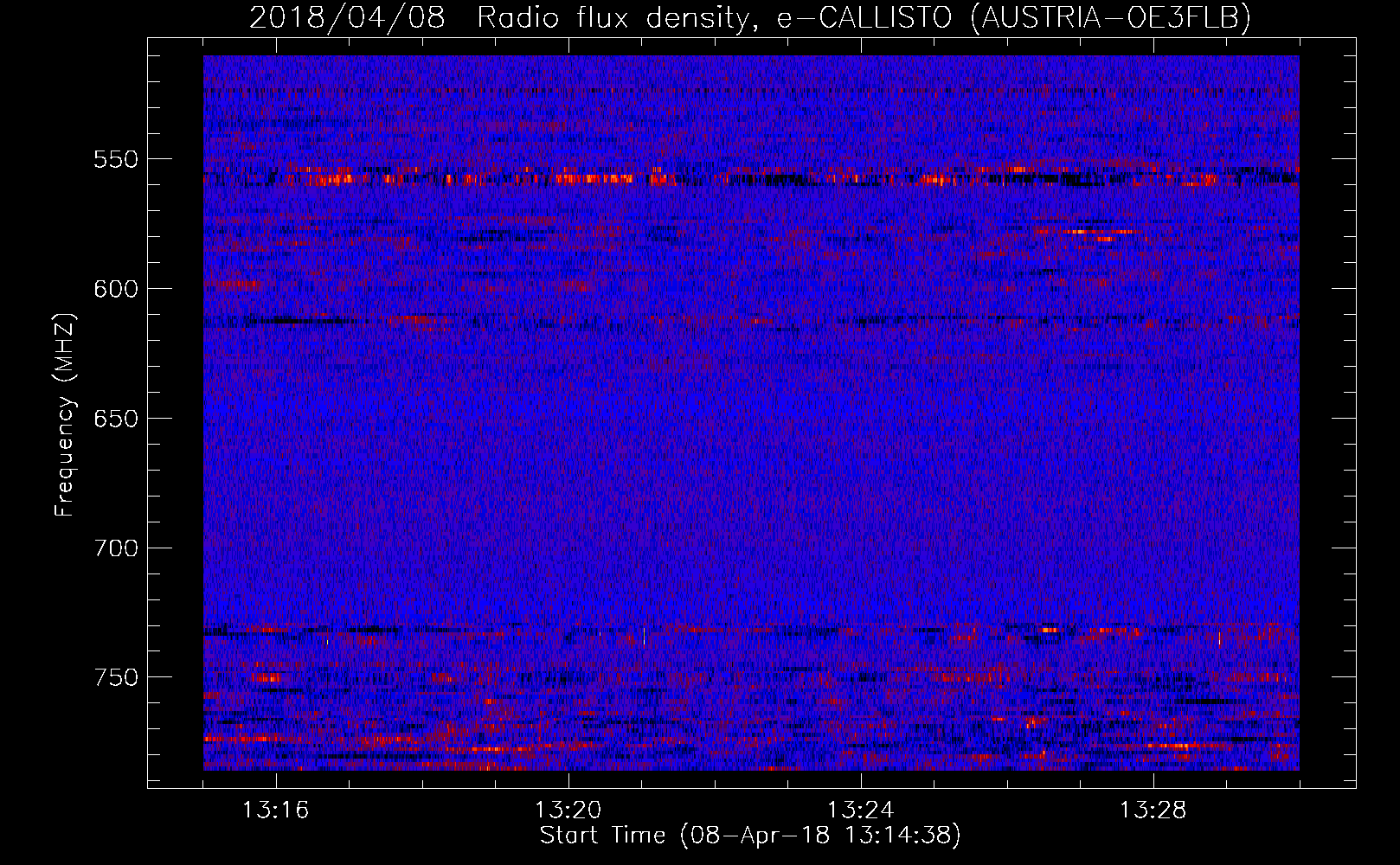This screenshot has width=1400, height=865.
Task: Click the 600 frequency tick label
Action: [x=116, y=289]
